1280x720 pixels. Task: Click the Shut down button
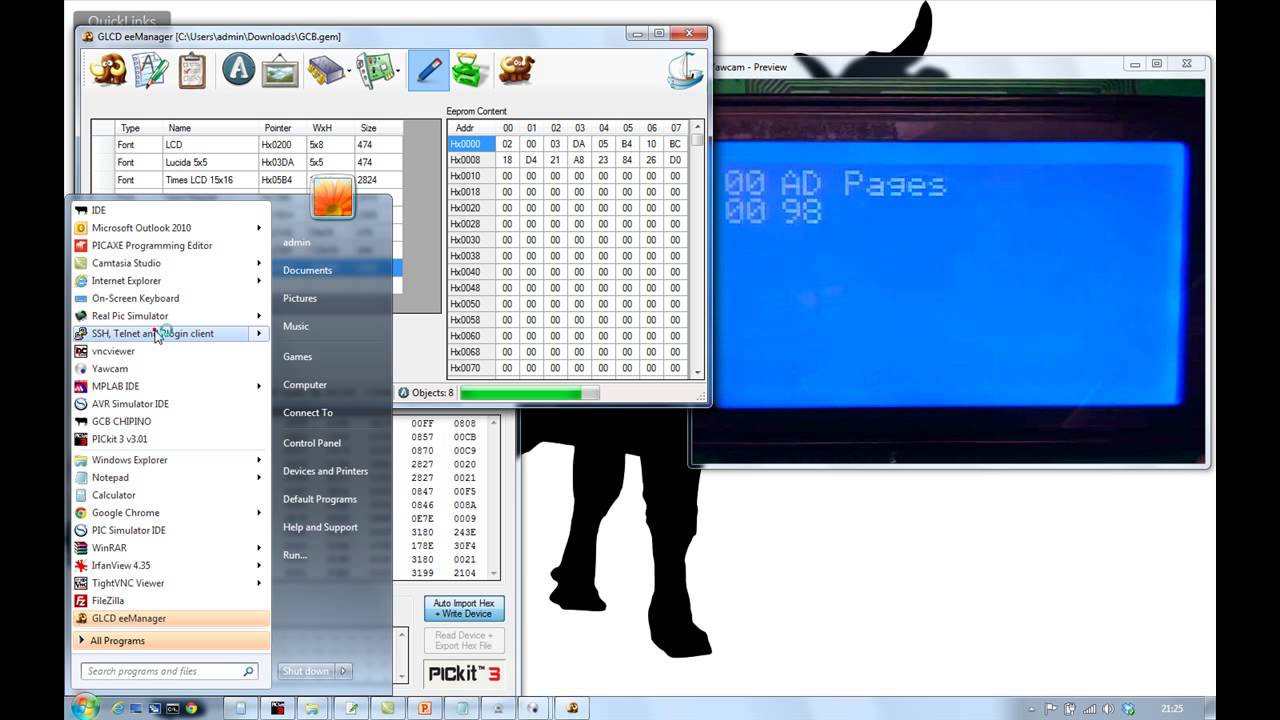click(x=307, y=671)
